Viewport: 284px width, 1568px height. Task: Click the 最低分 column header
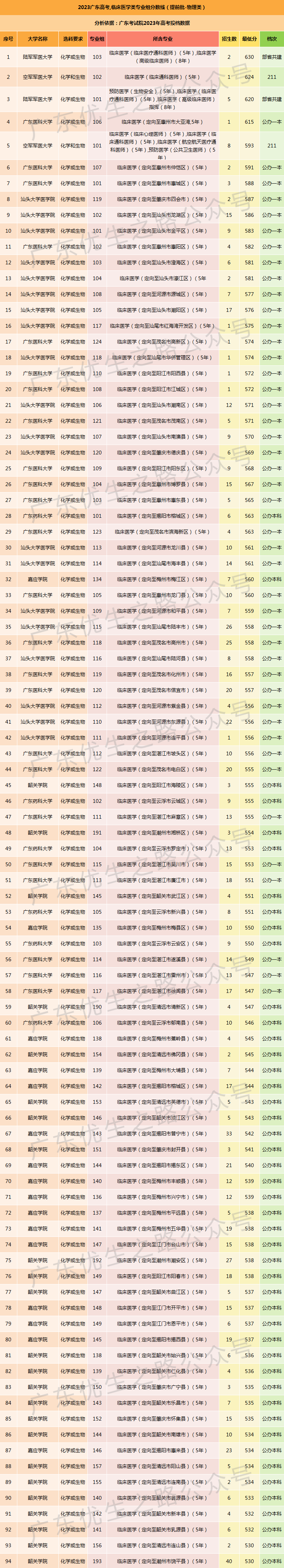point(249,38)
